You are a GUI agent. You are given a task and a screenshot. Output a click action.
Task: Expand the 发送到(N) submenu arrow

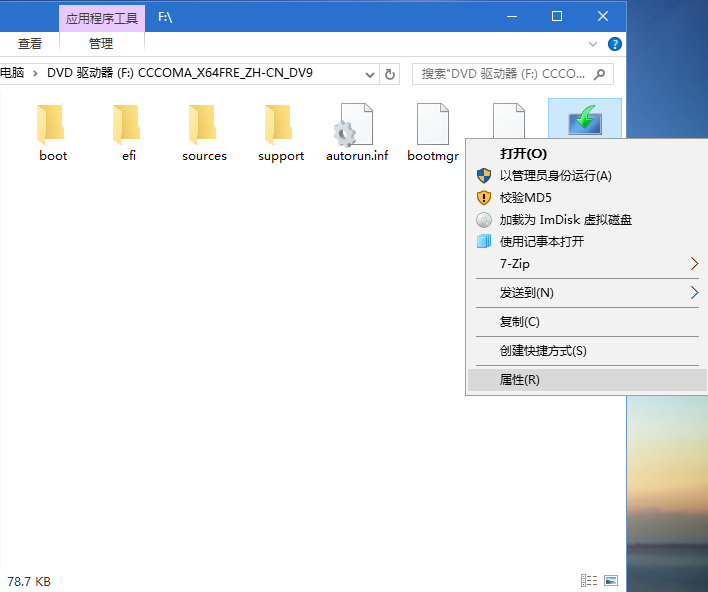pyautogui.click(x=694, y=293)
